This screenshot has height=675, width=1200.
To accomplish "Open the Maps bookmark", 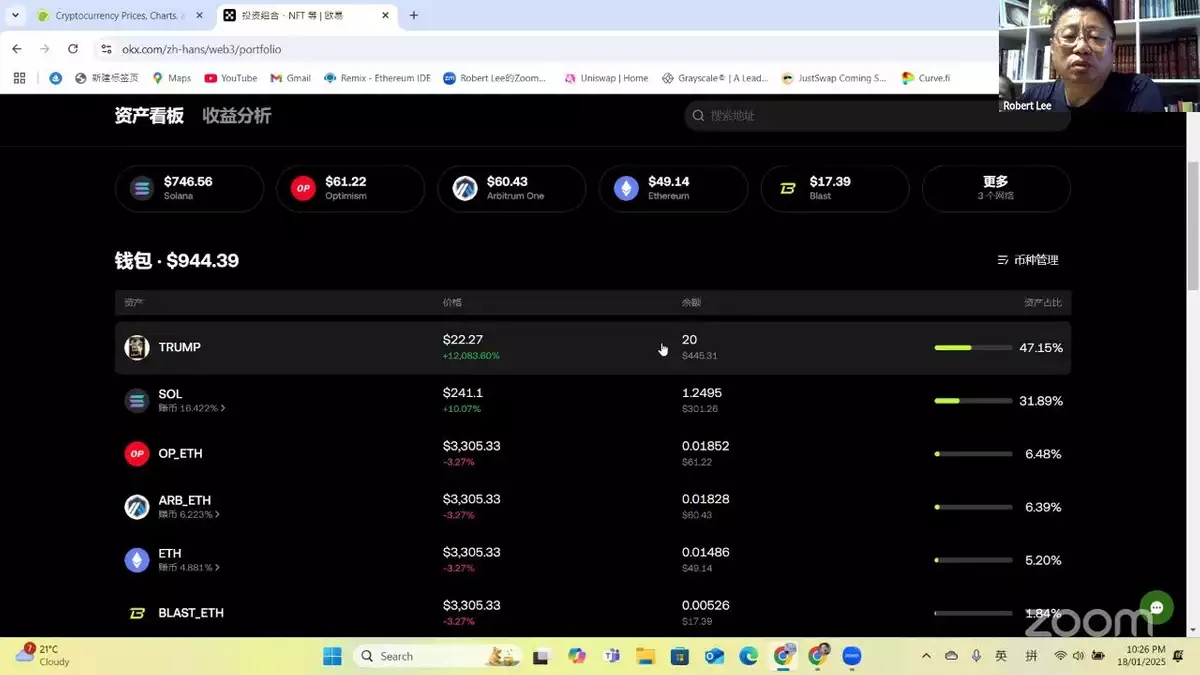I will [x=172, y=78].
